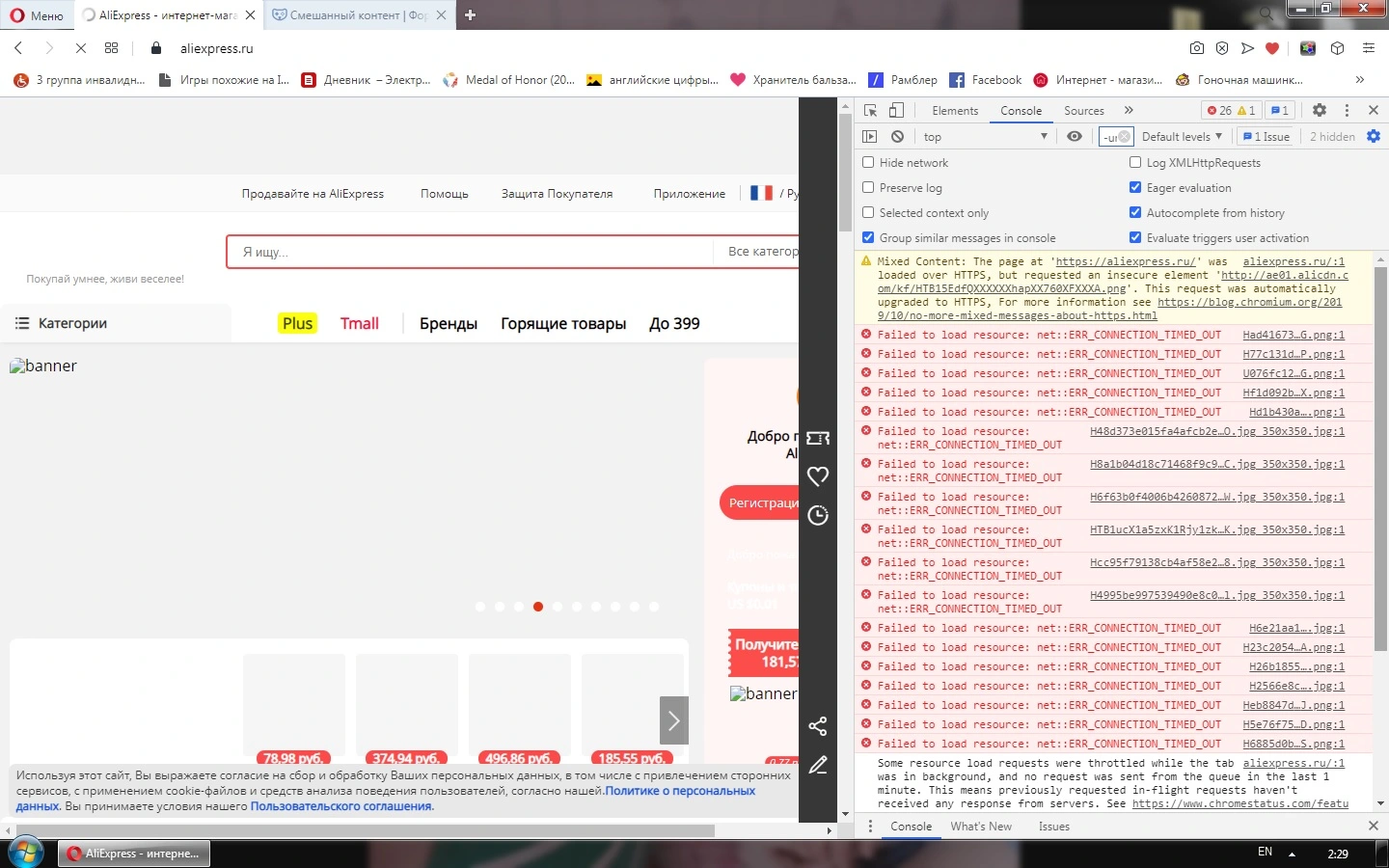
Task: Click the address bar showing aliexpress.ru
Action: click(216, 48)
